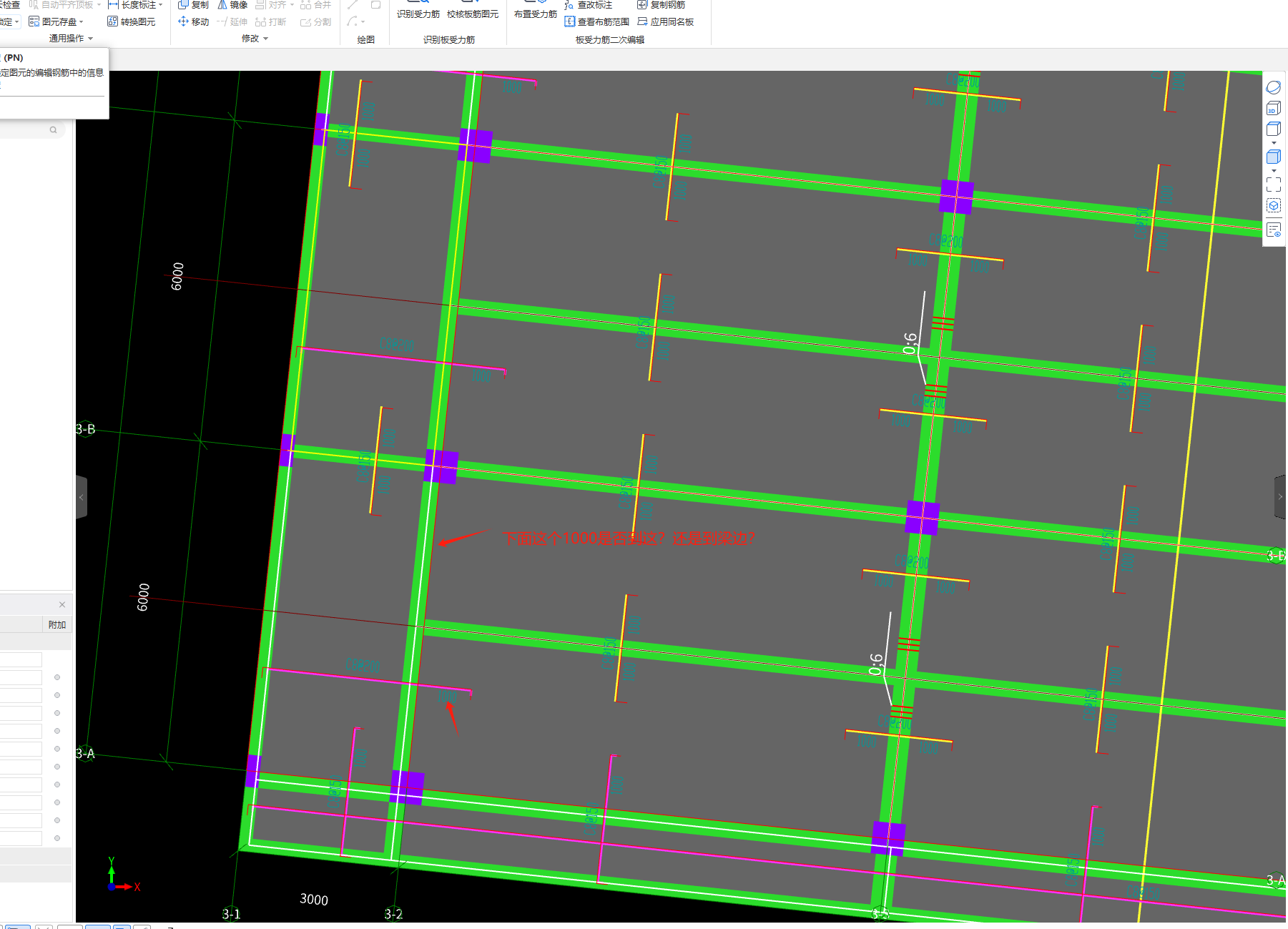Viewport: 1288px width, 929px height.
Task: Choose the rectangle draw tool
Action: point(375,5)
